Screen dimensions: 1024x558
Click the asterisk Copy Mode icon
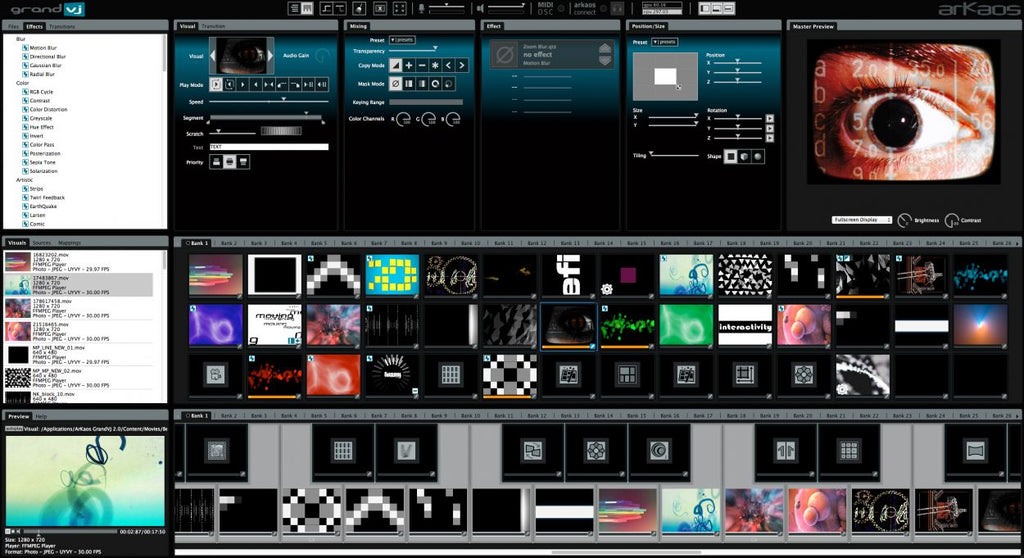[x=435, y=65]
